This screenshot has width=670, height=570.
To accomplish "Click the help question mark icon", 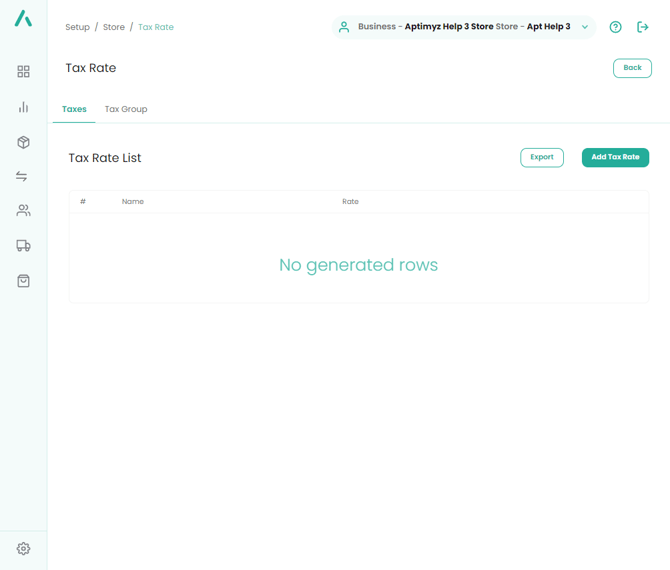I will [616, 27].
